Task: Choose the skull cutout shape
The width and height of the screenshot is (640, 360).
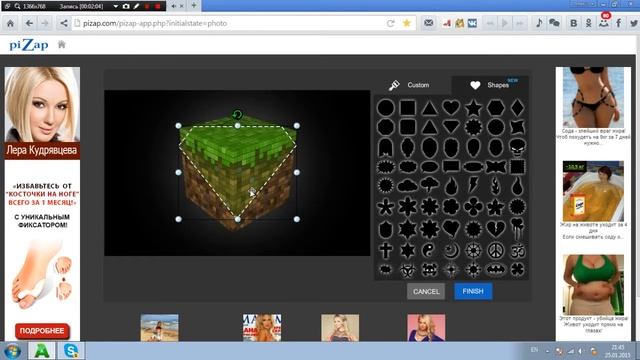Action: point(517,147)
